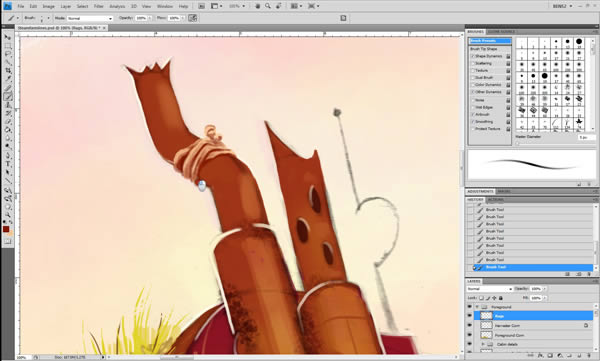Viewport: 600px width, 361px height.
Task: Switch to the Masks tab
Action: [503, 191]
